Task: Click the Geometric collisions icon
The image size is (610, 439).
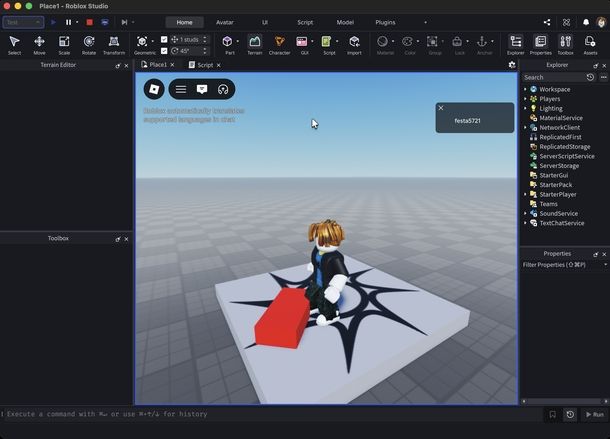Action: (142, 42)
